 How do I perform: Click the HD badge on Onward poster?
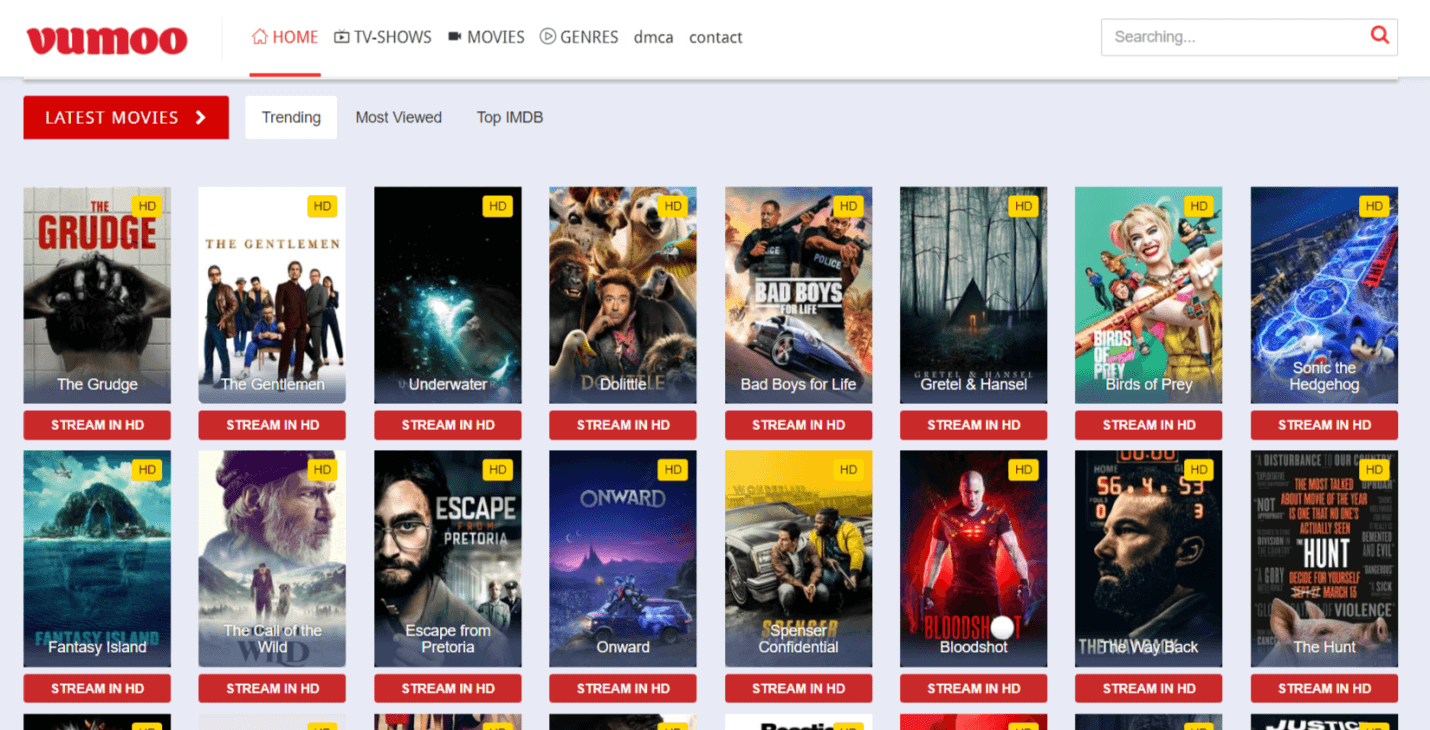pyautogui.click(x=673, y=470)
